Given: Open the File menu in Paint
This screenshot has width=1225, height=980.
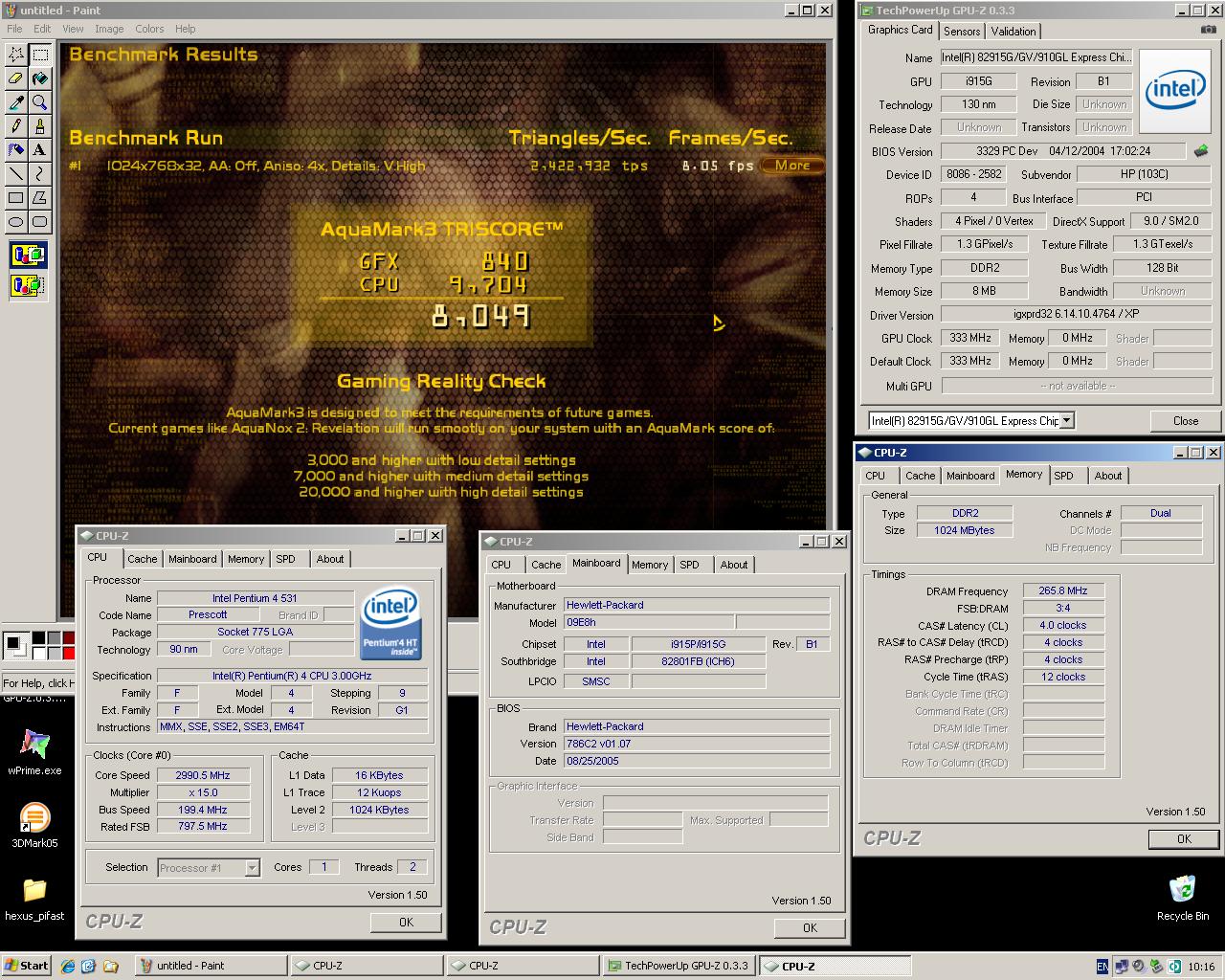Looking at the screenshot, I should click(15, 29).
